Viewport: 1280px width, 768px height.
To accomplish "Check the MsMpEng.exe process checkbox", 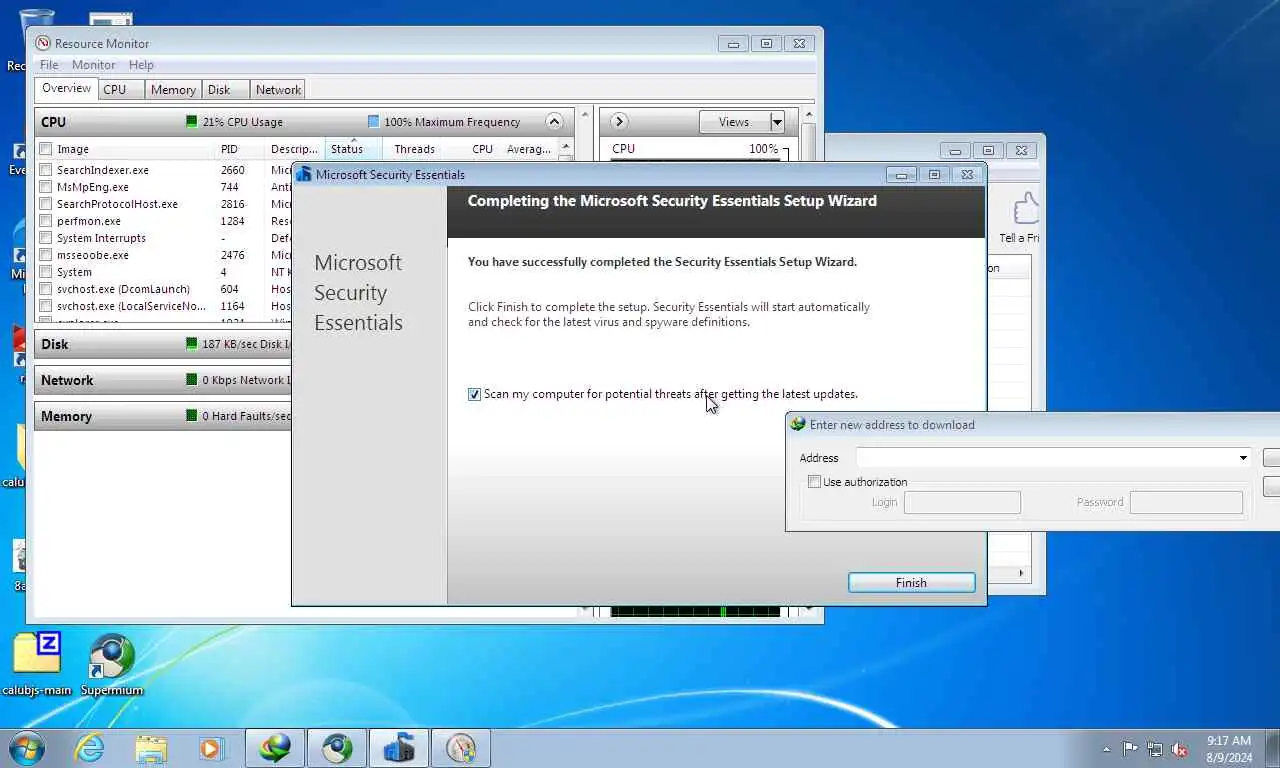I will 46,187.
